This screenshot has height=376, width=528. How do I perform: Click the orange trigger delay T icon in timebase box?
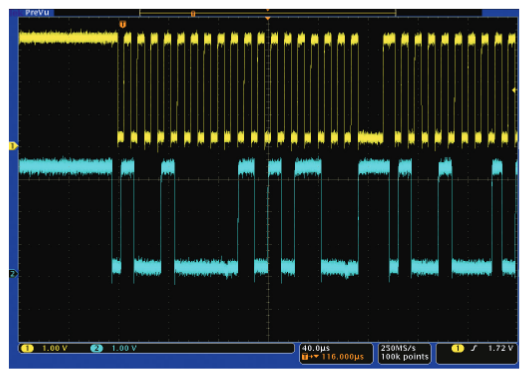point(305,357)
